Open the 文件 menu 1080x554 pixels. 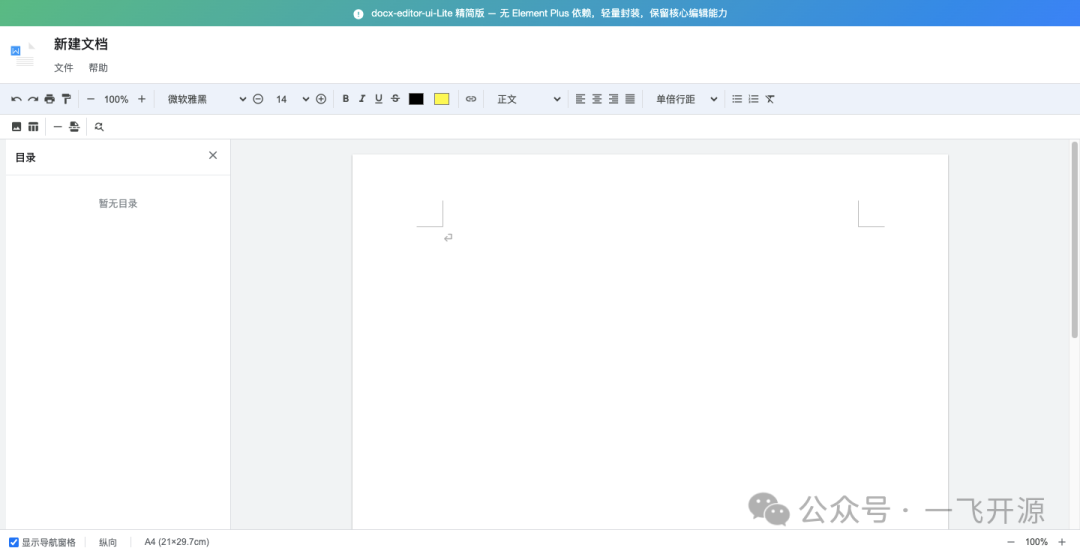64,68
